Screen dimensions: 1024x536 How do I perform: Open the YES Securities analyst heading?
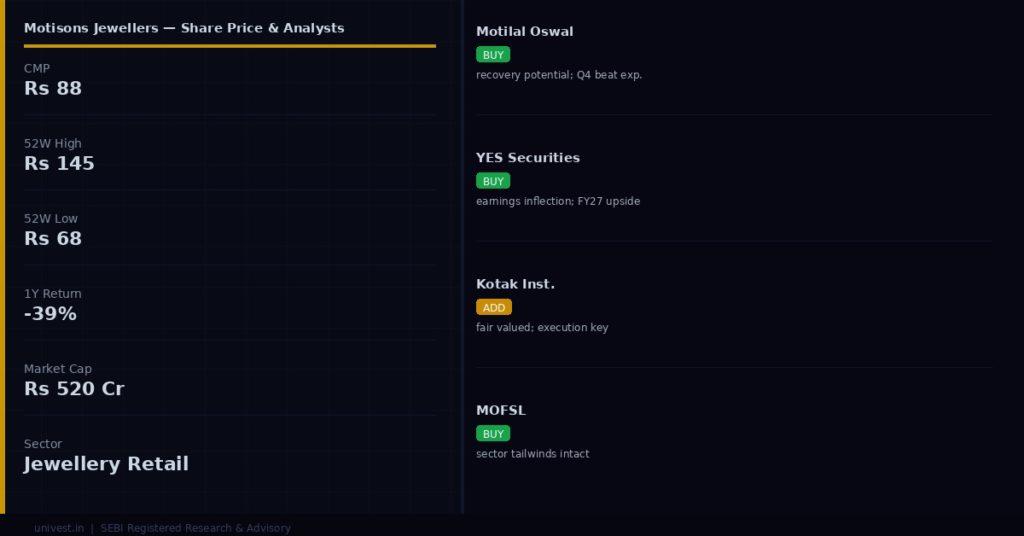point(528,158)
